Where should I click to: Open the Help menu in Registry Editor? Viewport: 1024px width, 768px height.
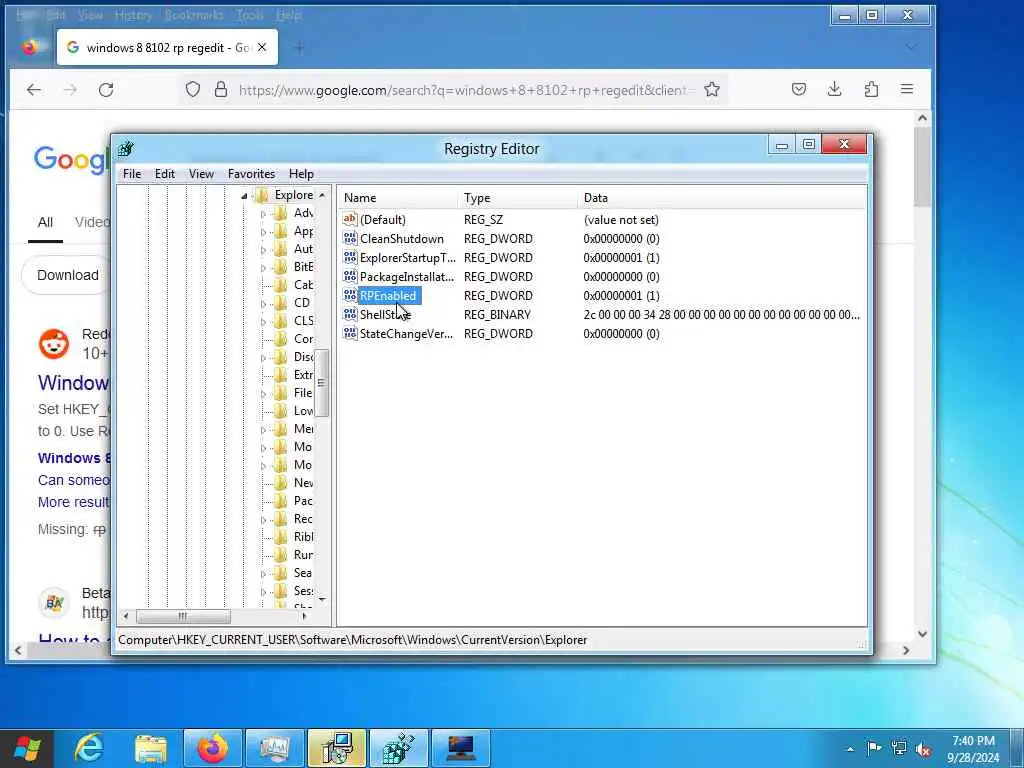pos(301,174)
